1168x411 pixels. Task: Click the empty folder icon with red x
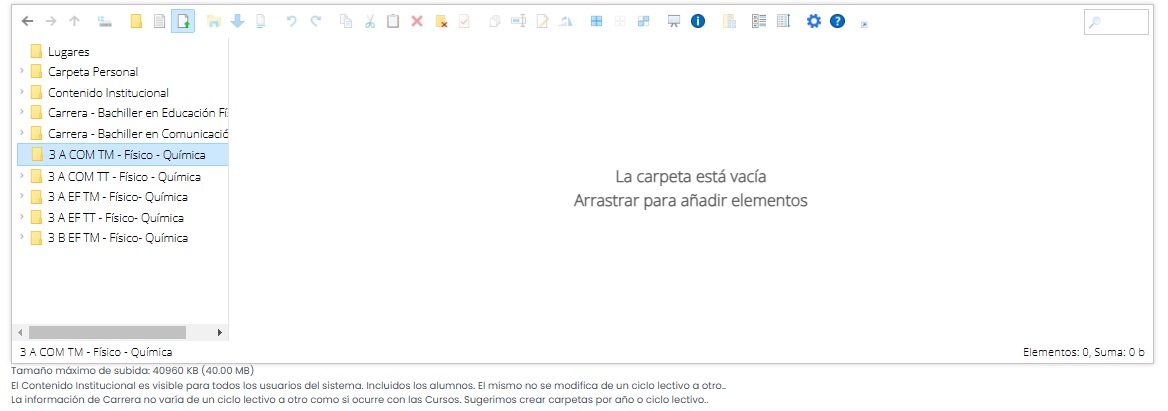[x=441, y=22]
